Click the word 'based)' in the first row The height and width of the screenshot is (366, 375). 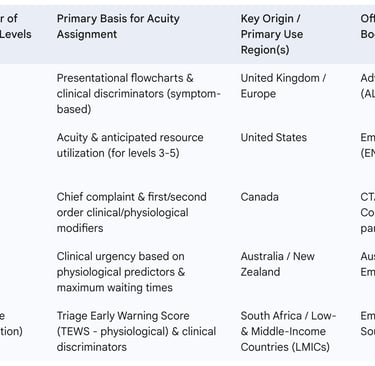point(74,109)
